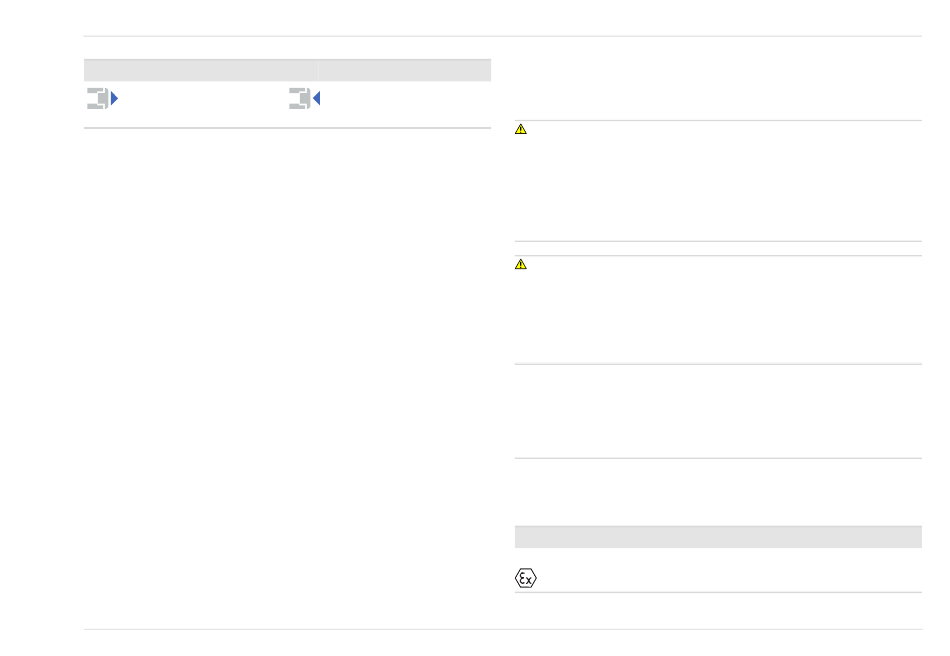Click the blank left column area below the table

[x=287, y=376]
